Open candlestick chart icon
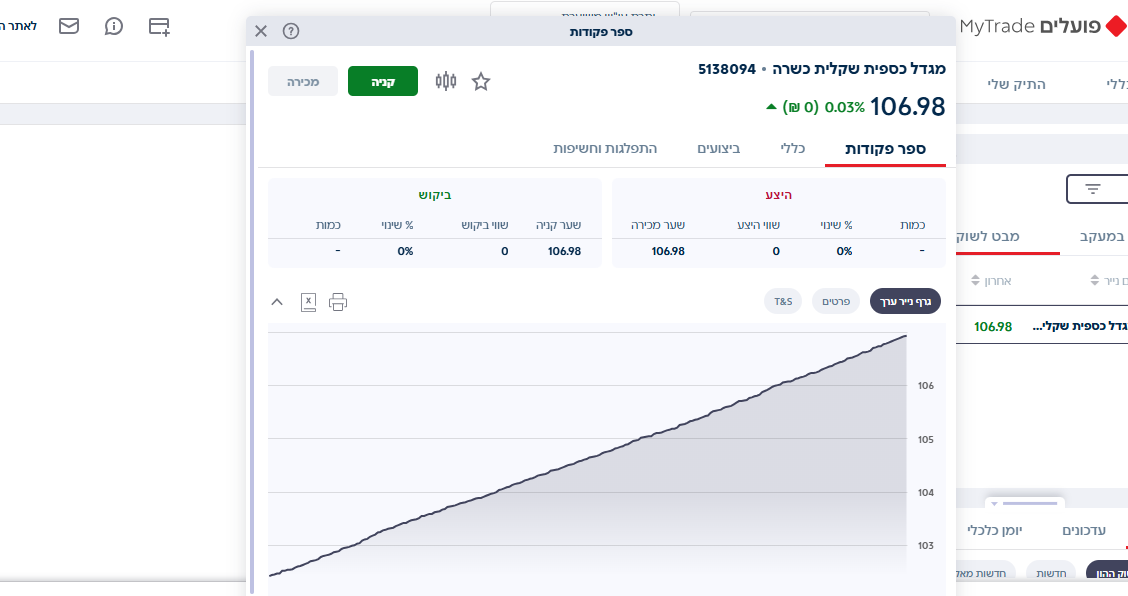The width and height of the screenshot is (1128, 596). [x=446, y=81]
